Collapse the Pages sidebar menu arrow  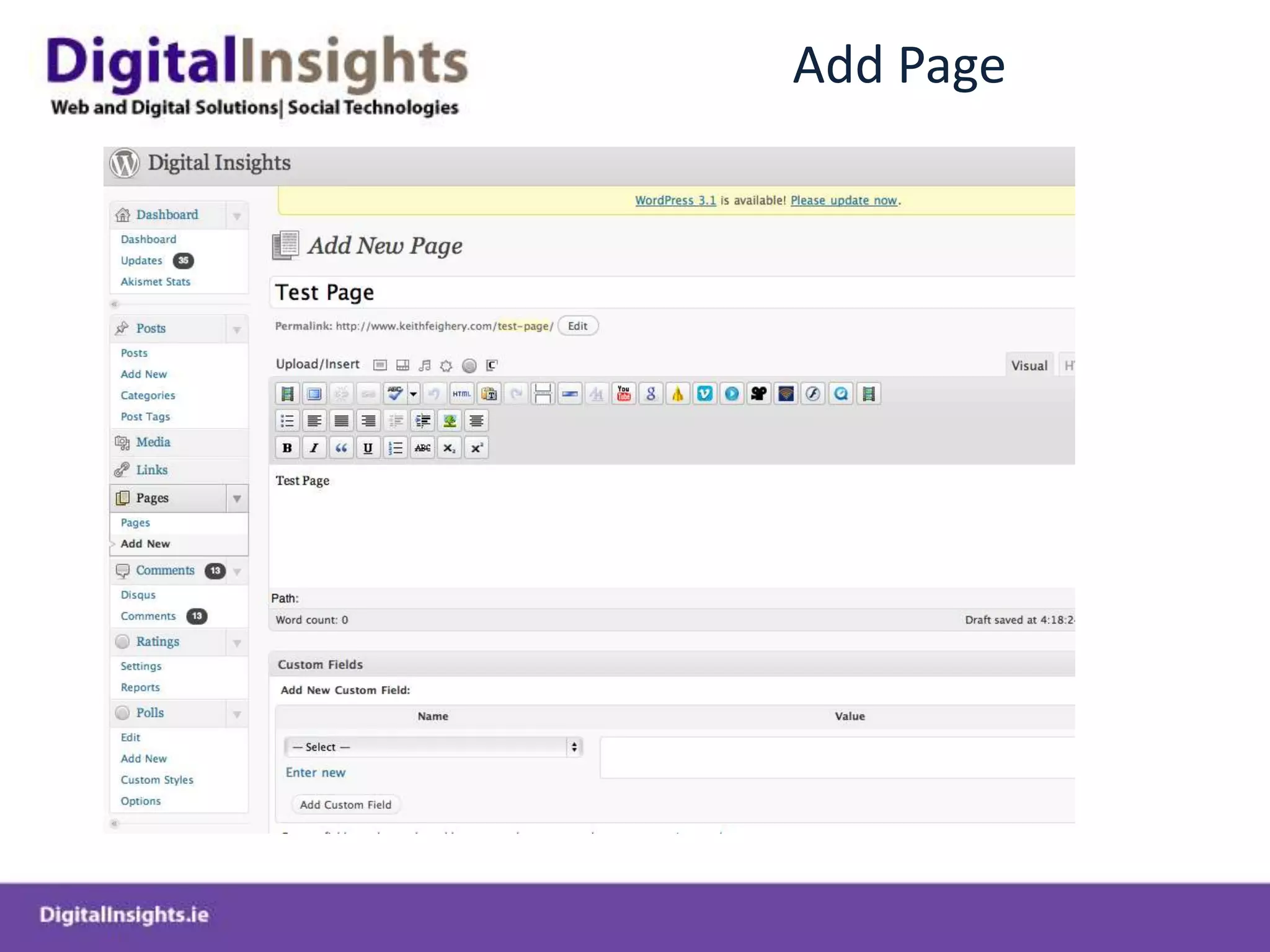[237, 498]
